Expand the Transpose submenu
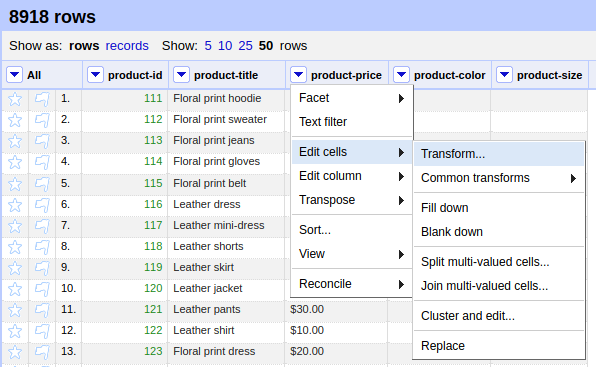 pyautogui.click(x=352, y=200)
